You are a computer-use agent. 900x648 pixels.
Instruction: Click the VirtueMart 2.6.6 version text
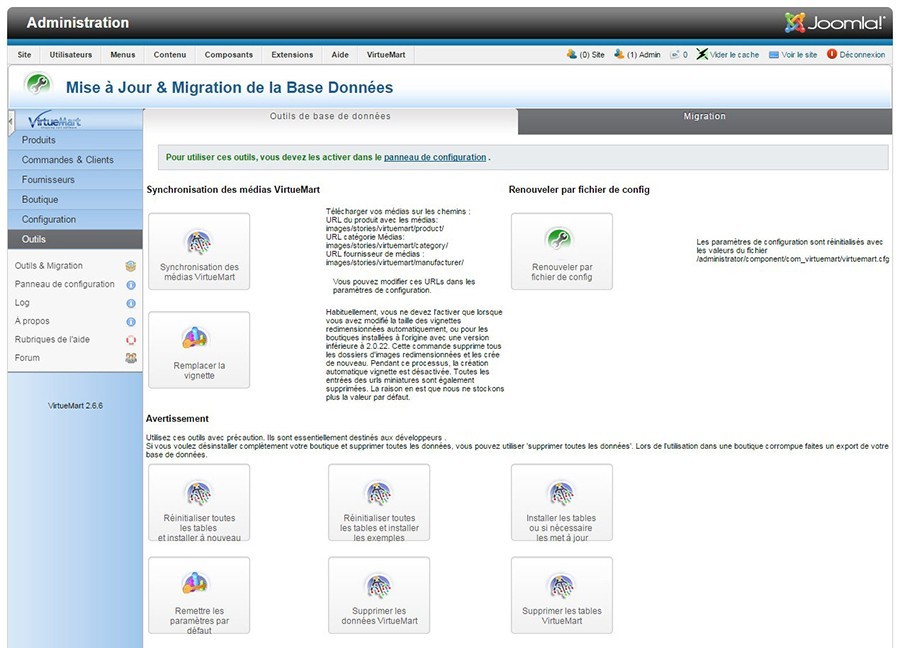click(x=75, y=406)
